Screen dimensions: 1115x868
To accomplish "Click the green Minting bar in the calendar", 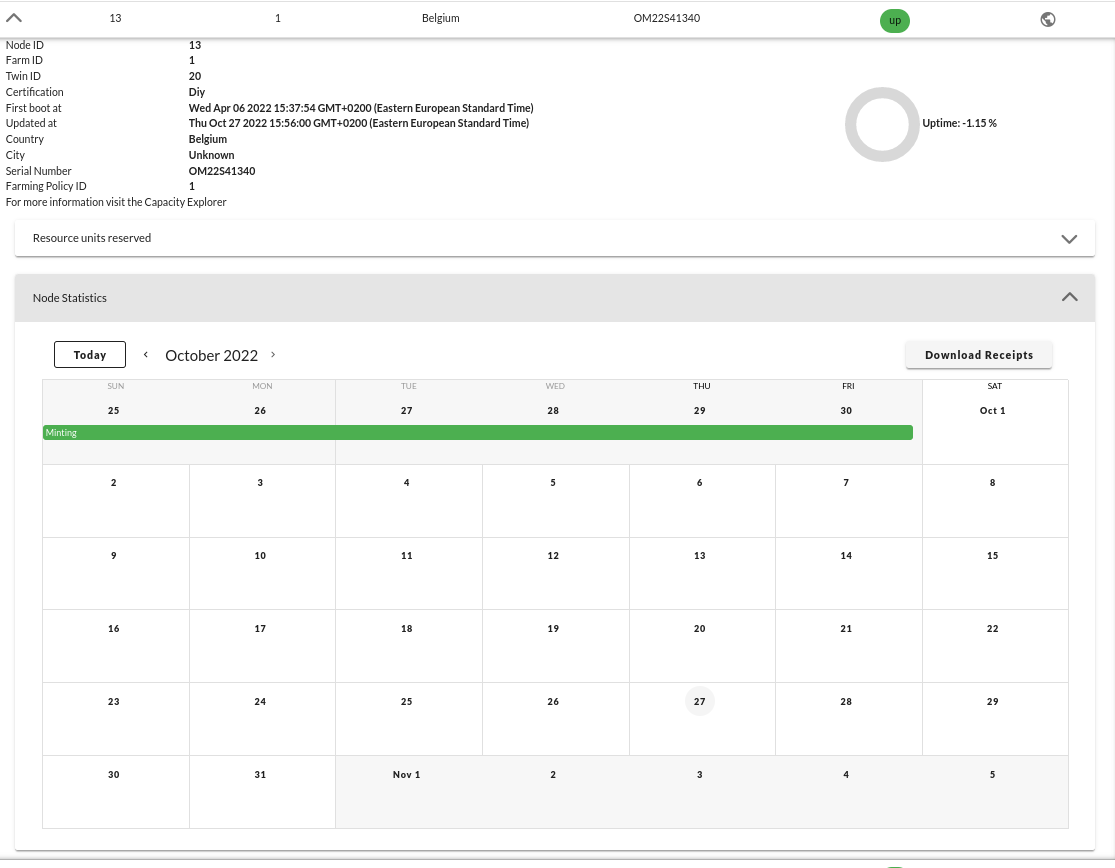I will point(478,432).
